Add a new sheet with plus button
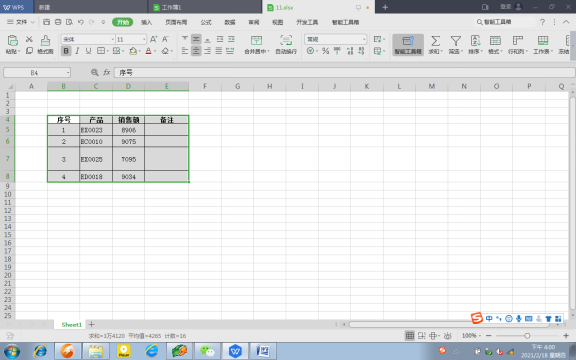576x360 pixels. point(91,324)
